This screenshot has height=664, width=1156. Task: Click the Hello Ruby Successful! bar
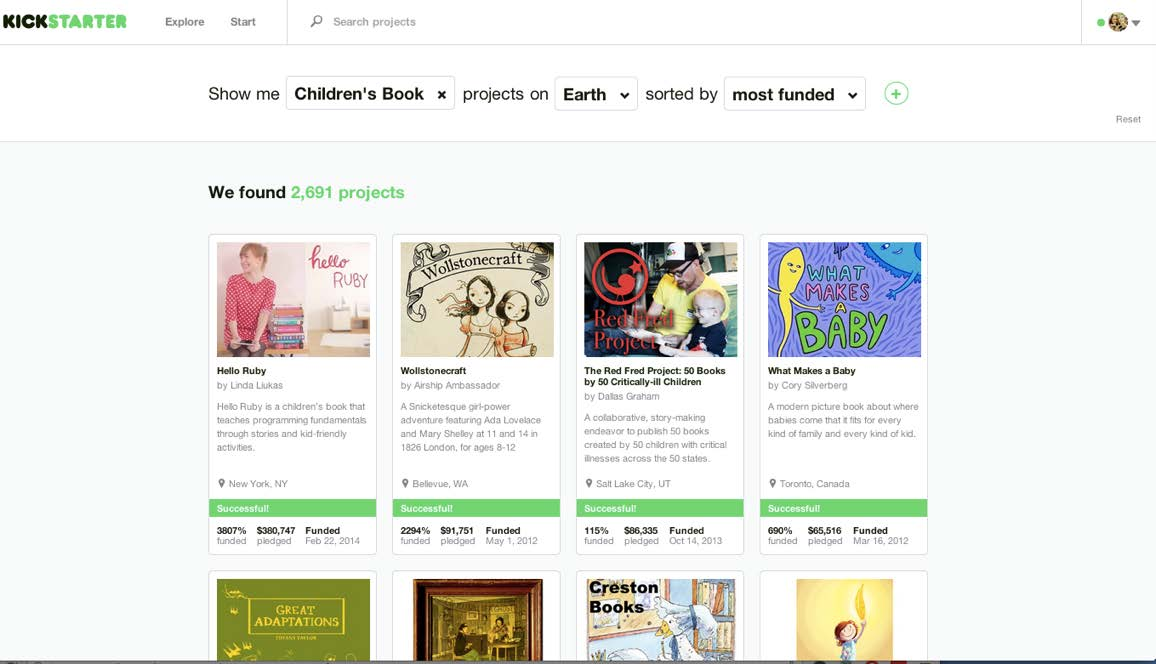click(293, 508)
